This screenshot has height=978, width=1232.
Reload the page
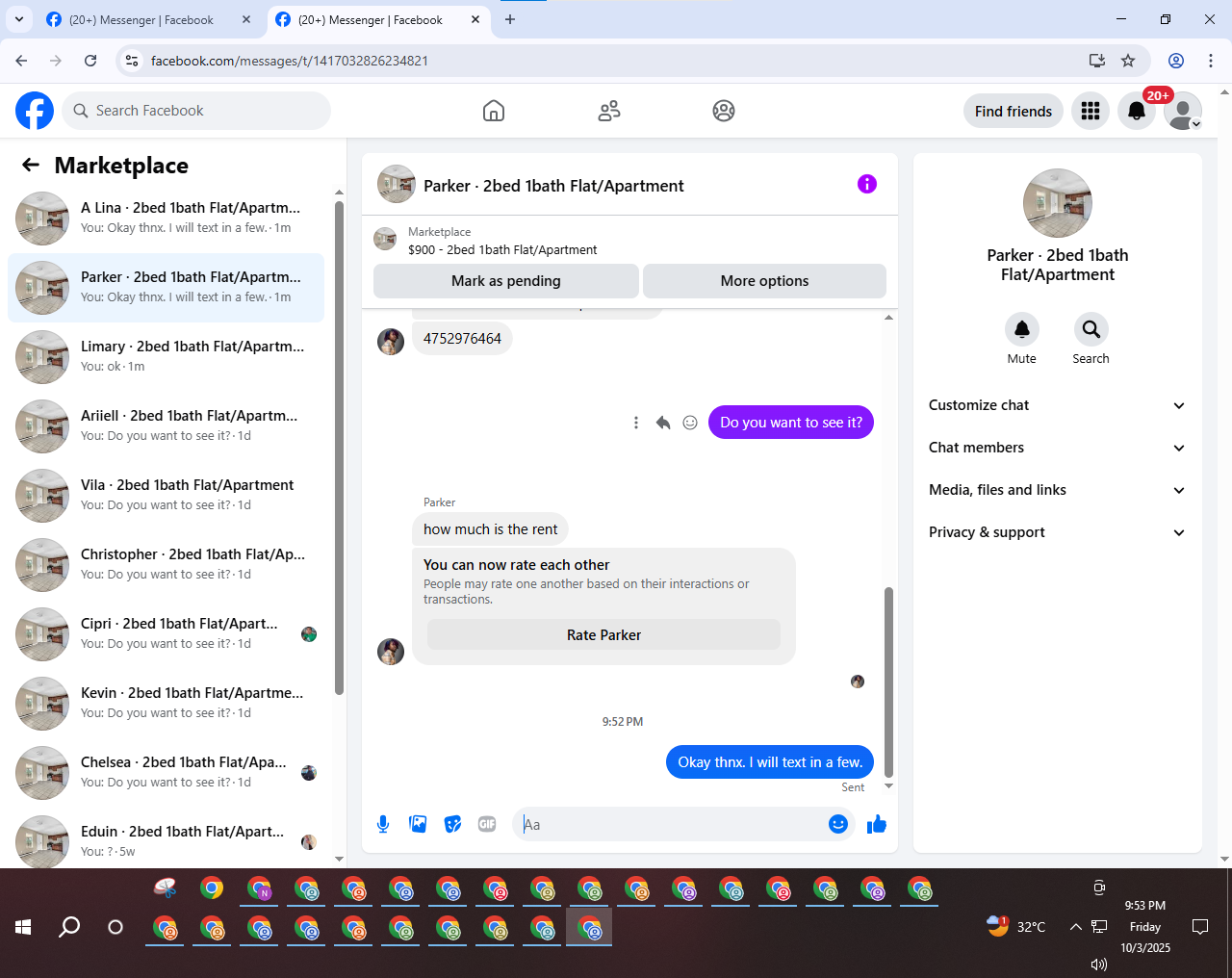90,61
